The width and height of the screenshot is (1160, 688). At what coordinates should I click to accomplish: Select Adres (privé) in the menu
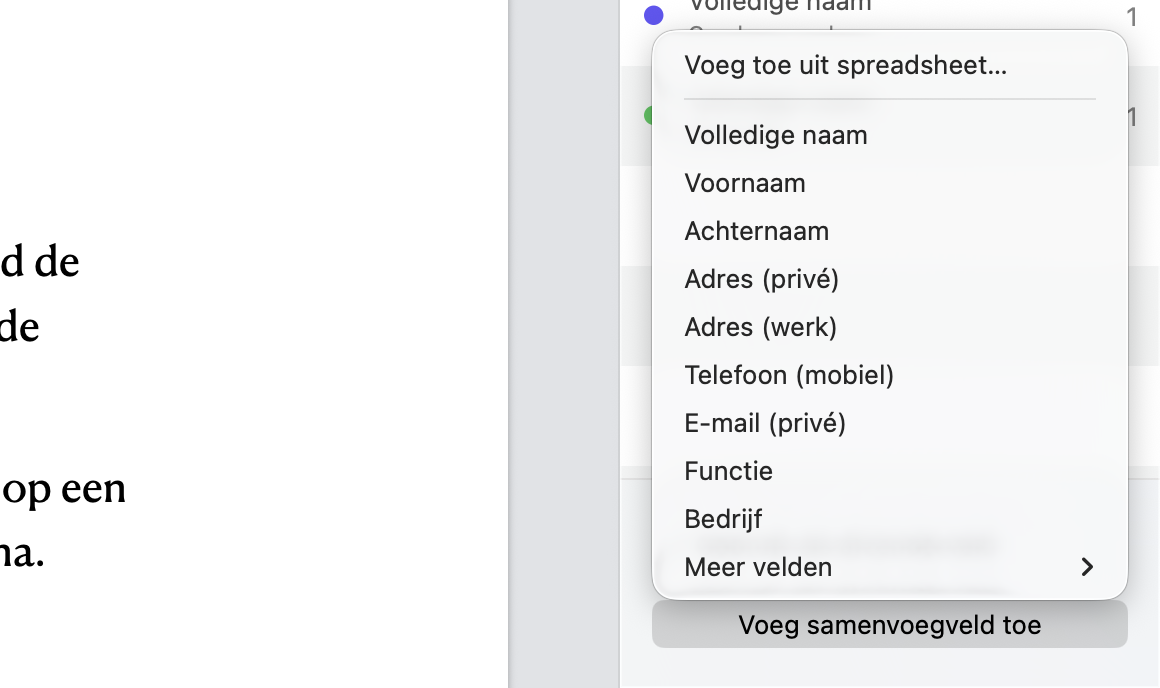click(x=762, y=279)
